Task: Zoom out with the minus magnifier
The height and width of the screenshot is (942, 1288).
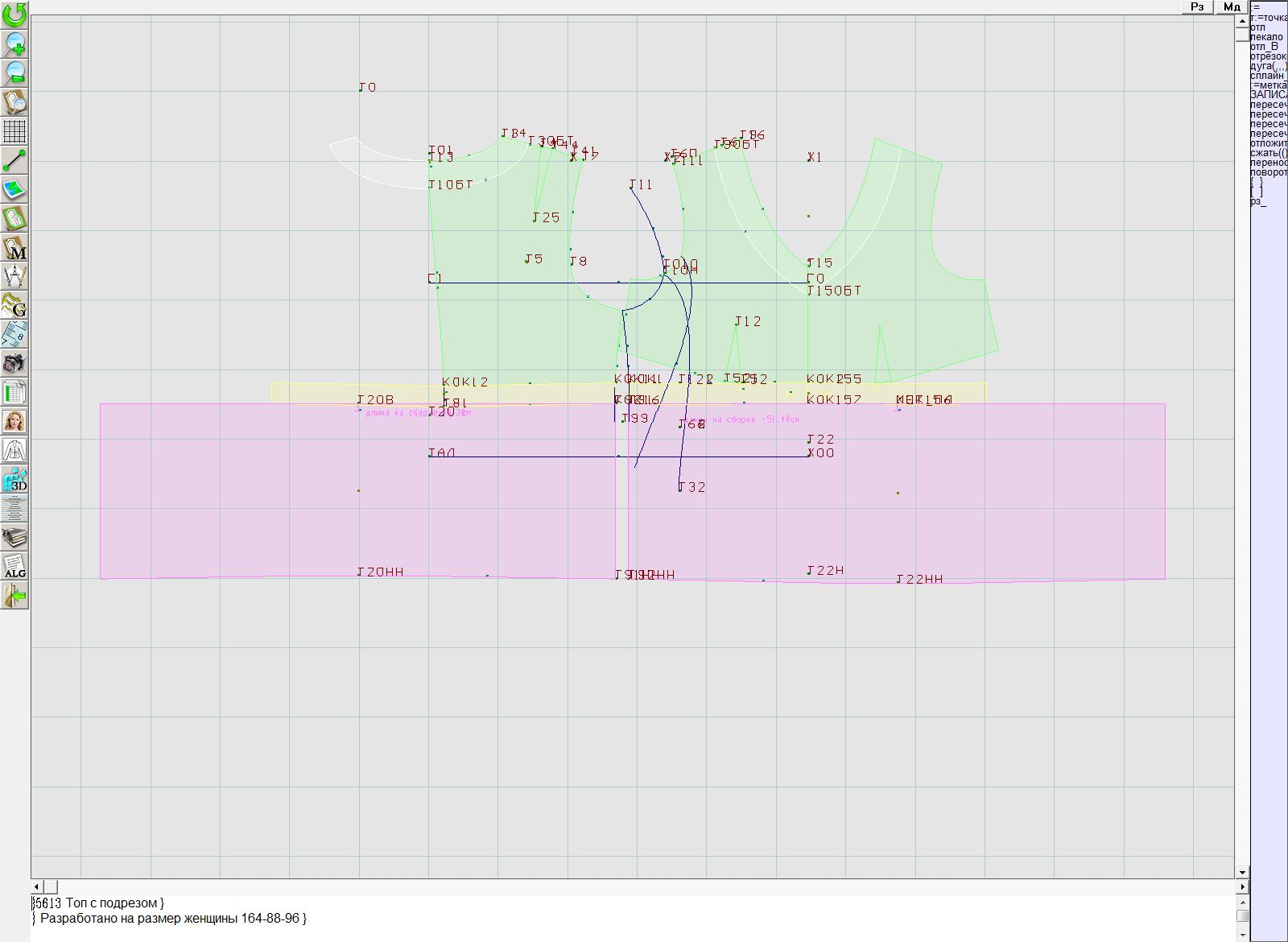Action: [x=14, y=72]
